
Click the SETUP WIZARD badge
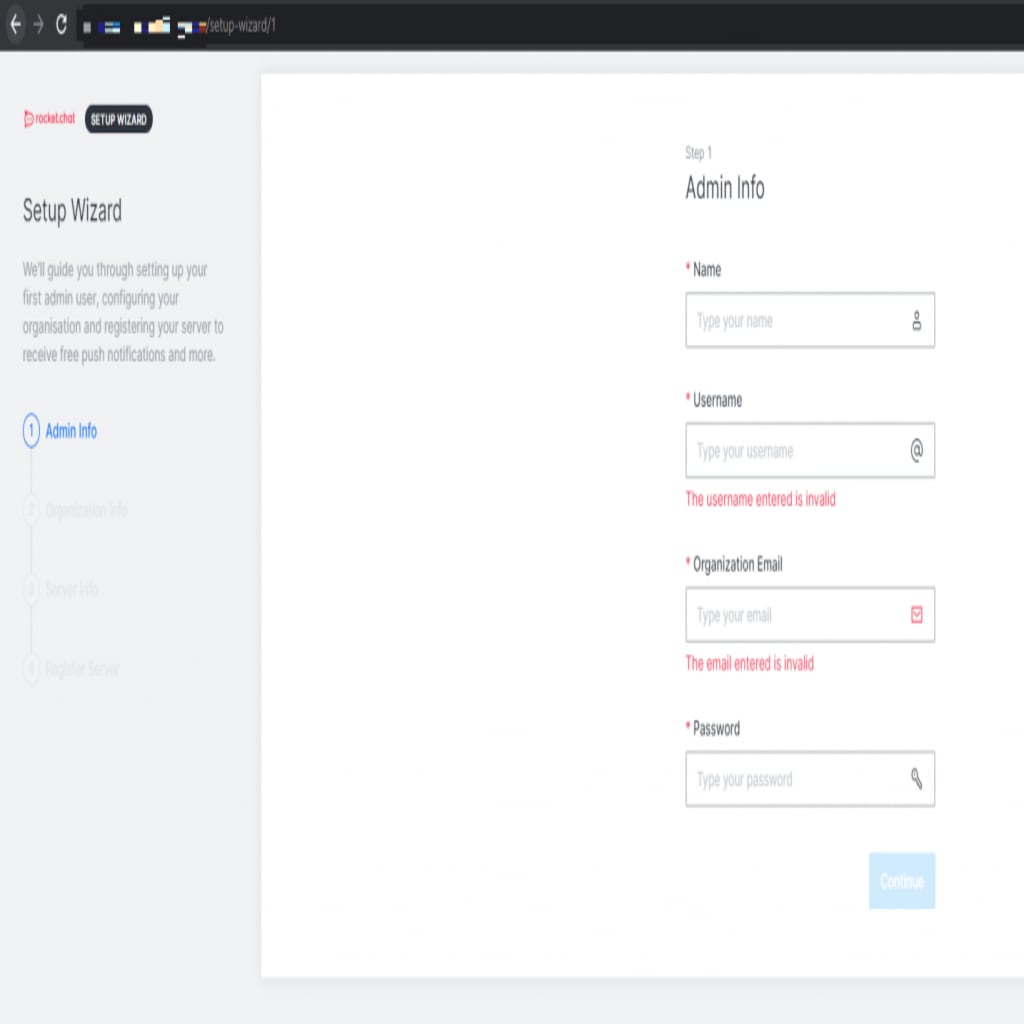pos(119,120)
